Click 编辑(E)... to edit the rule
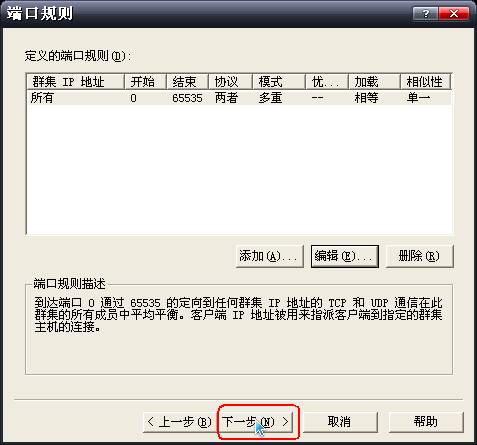The width and height of the screenshot is (477, 445). 345,256
